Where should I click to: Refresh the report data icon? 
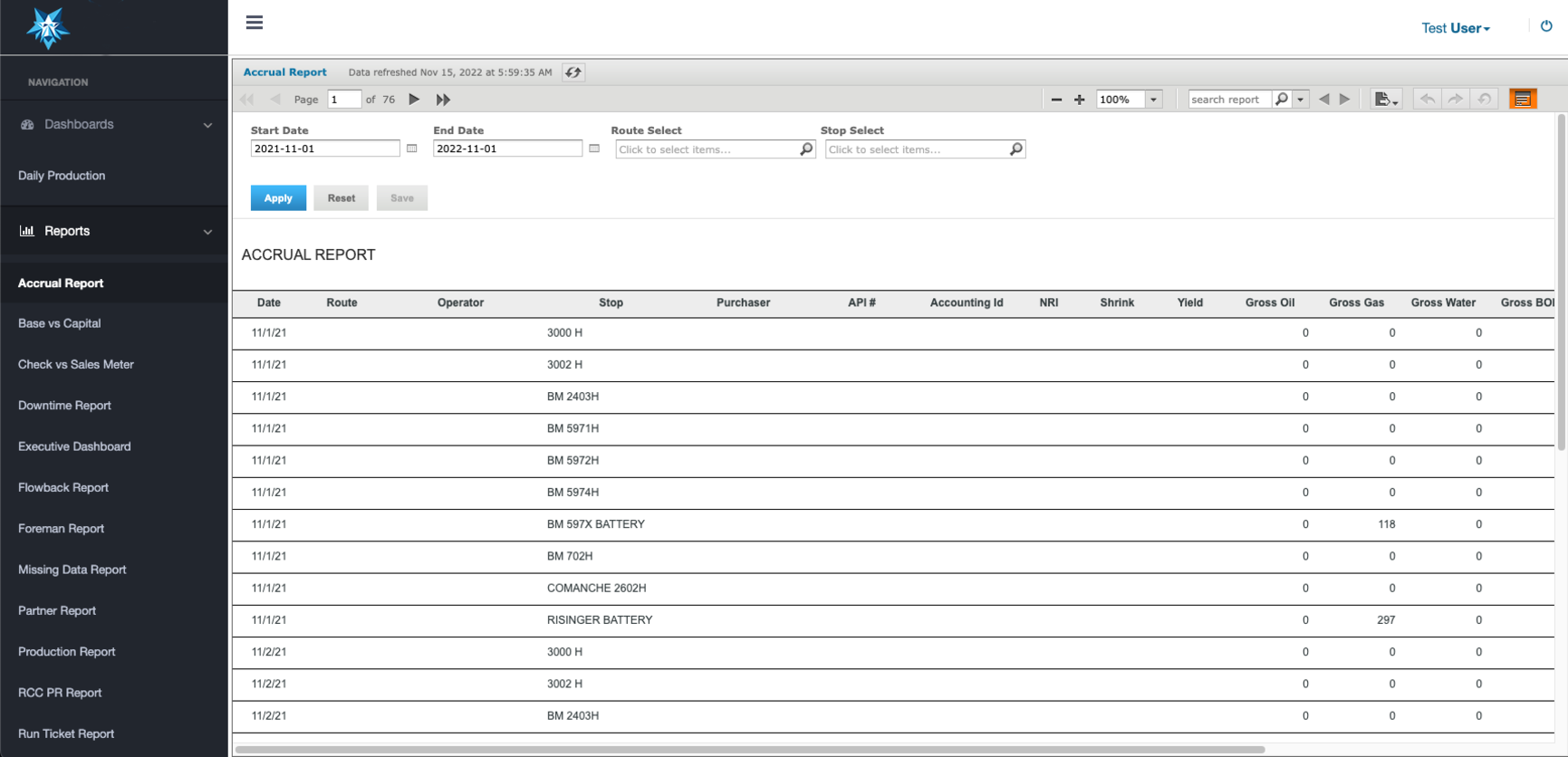tap(573, 72)
